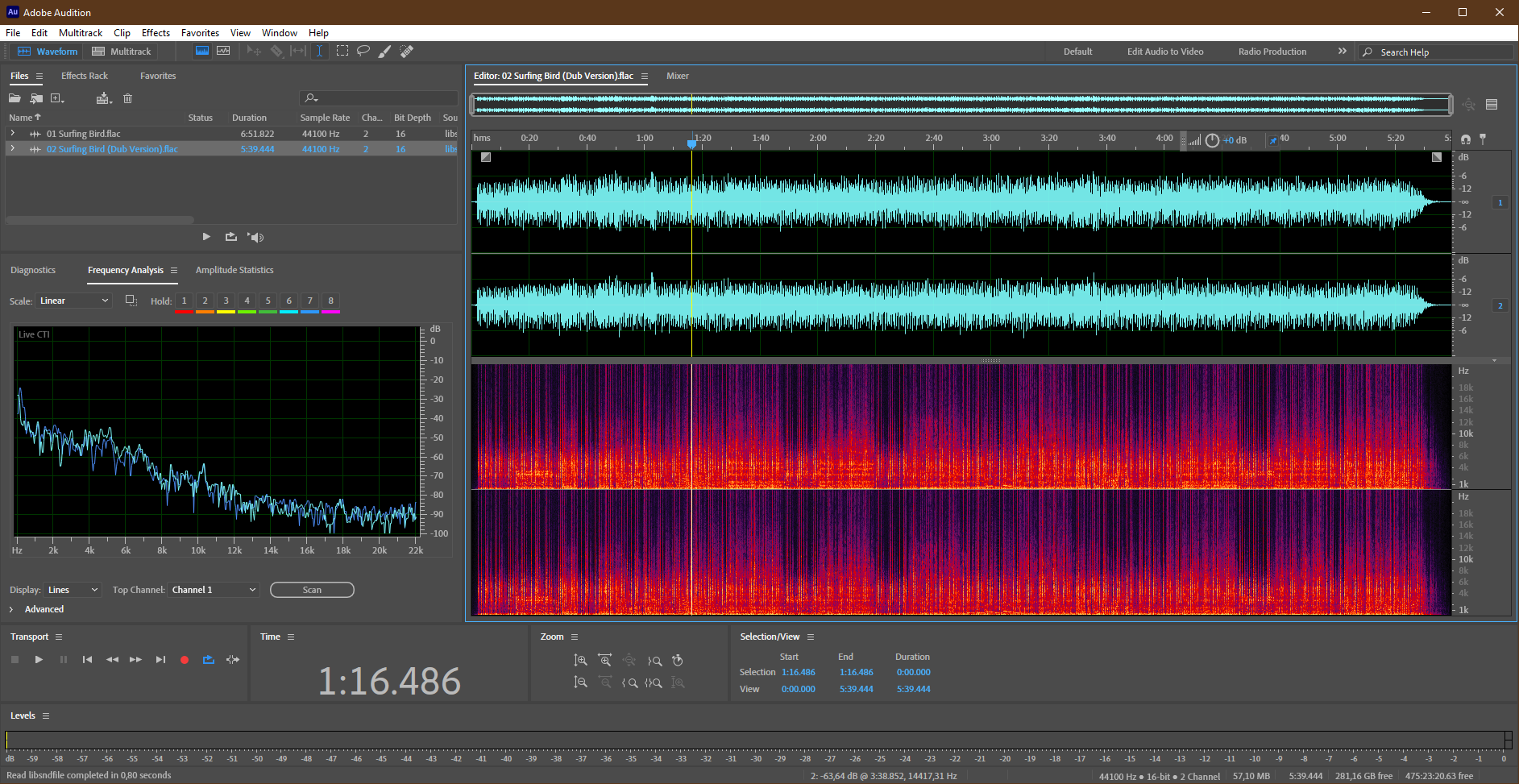Click the trash icon to close selected files
The width and height of the screenshot is (1519, 784).
(x=127, y=98)
